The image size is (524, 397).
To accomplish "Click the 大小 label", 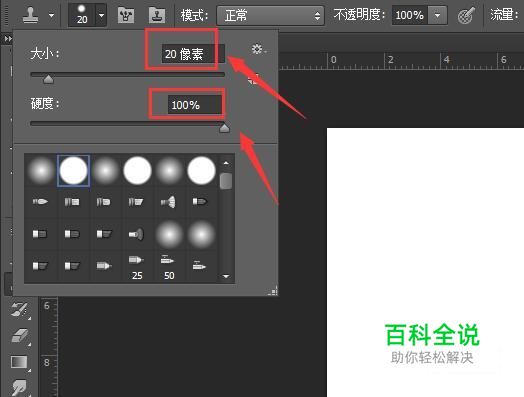I will click(45, 53).
